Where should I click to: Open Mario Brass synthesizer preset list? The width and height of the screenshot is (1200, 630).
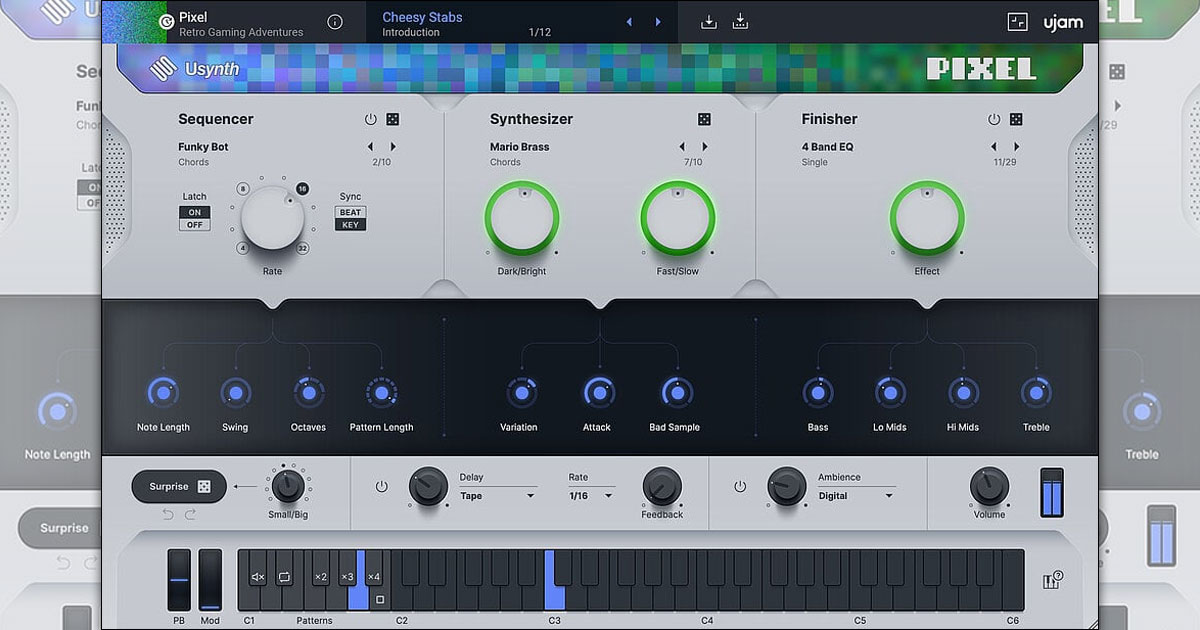pos(519,147)
